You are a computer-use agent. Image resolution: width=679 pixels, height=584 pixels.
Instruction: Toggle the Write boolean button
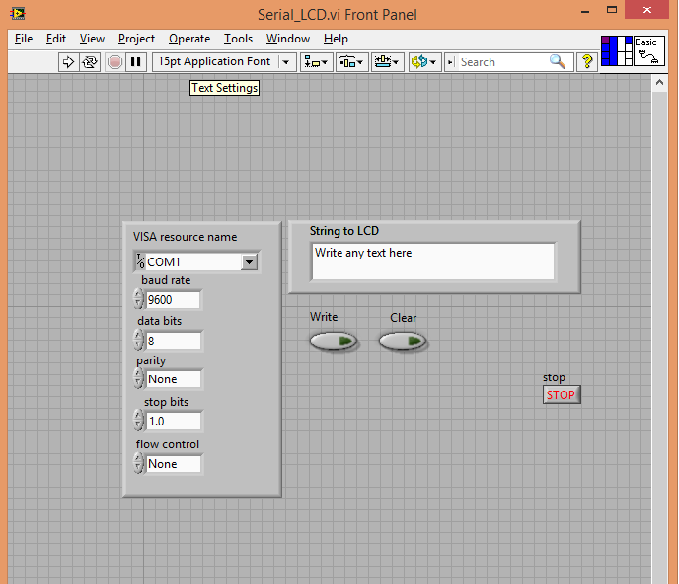coord(333,342)
